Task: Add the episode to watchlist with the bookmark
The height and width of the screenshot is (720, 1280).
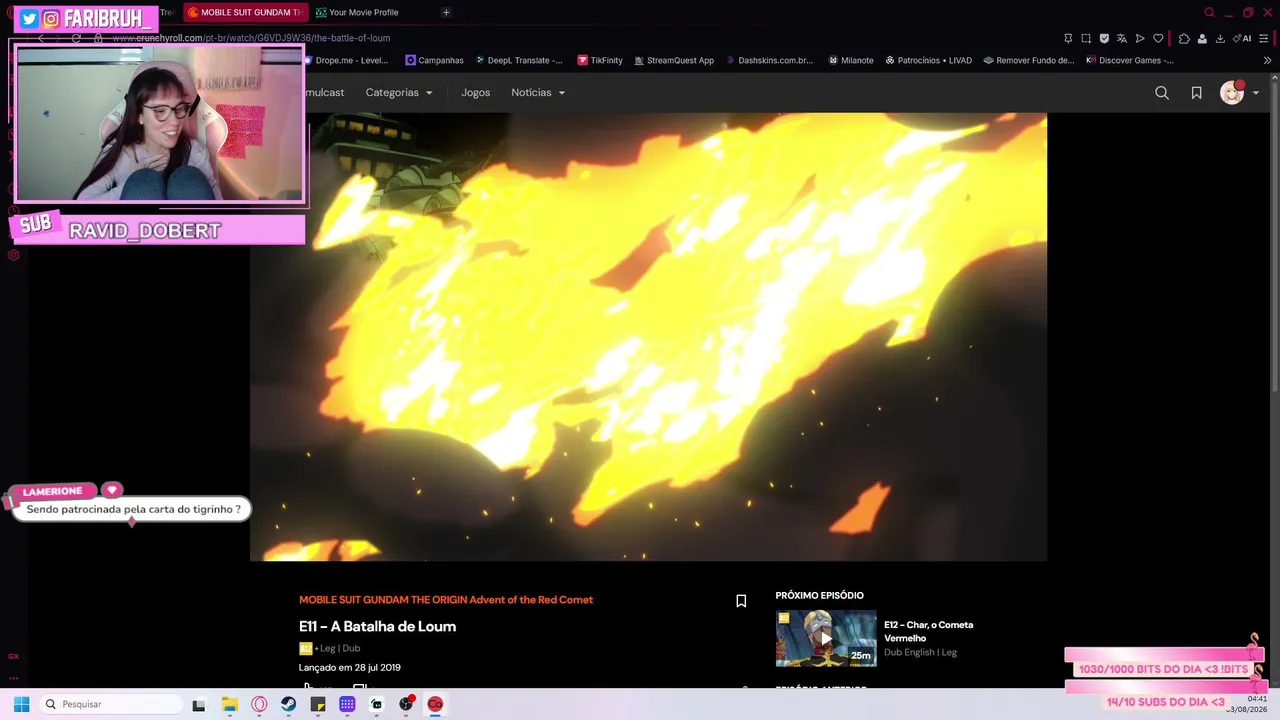Action: (x=741, y=601)
